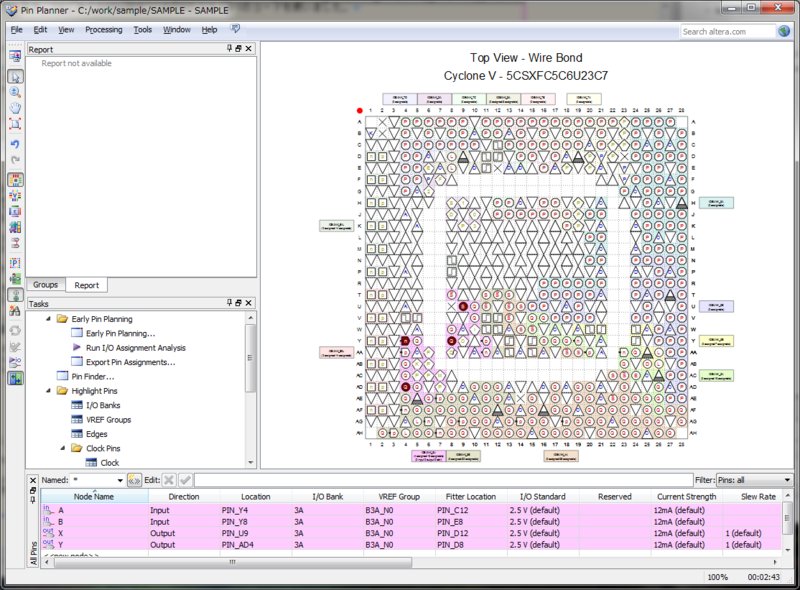Viewport: 800px width, 590px height.
Task: Toggle the colored Package View button
Action: pos(15,180)
